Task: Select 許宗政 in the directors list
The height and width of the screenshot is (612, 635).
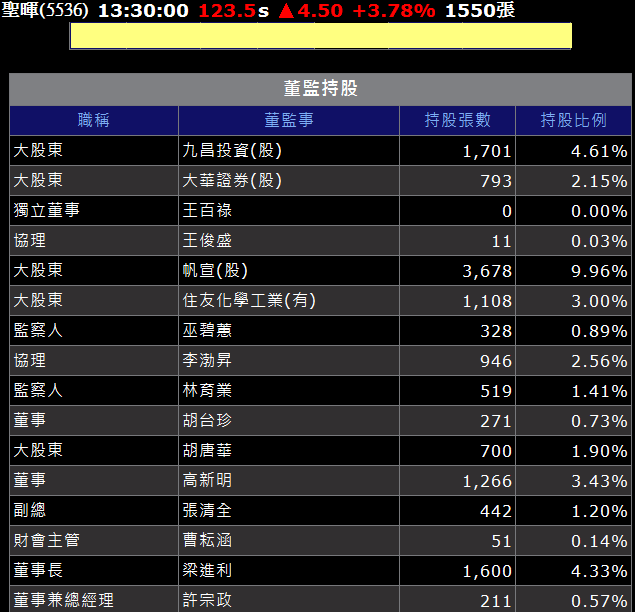Action: click(207, 600)
